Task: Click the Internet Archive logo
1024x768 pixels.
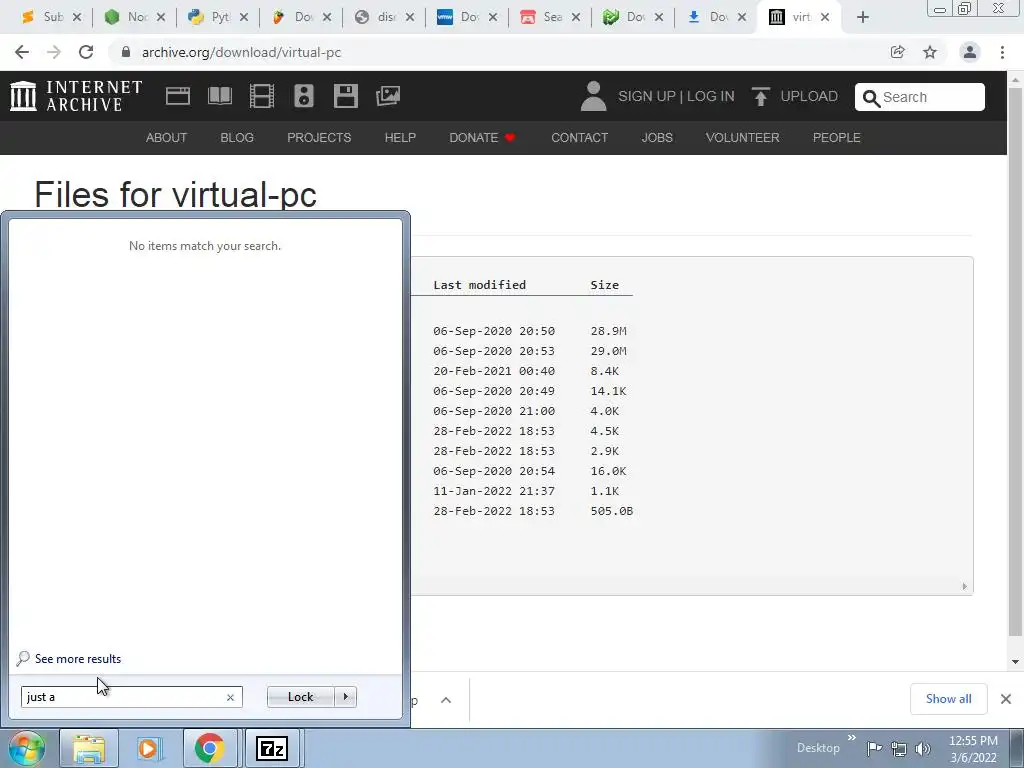Action: coord(76,96)
